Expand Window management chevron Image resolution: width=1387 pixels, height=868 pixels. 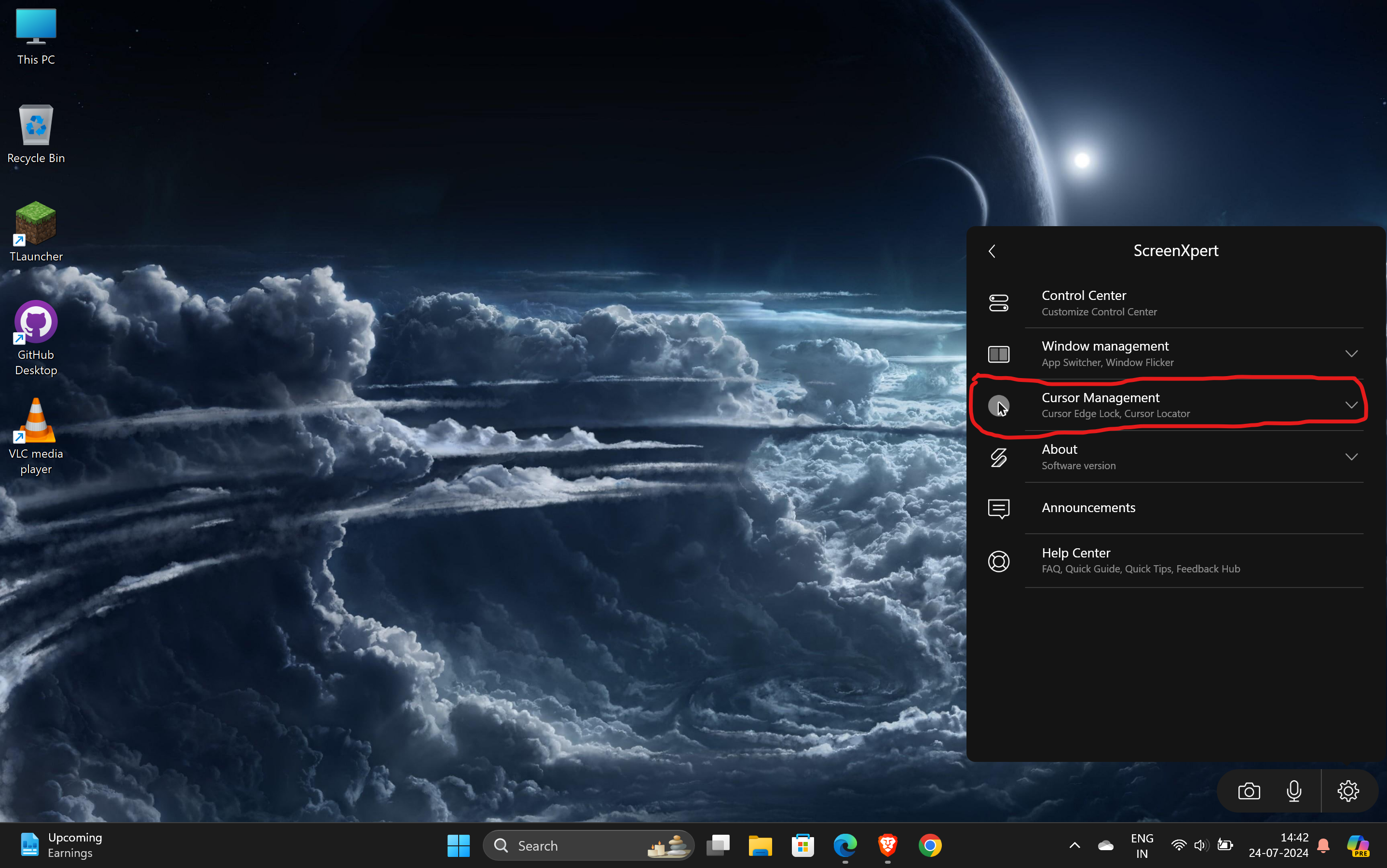[x=1351, y=353]
